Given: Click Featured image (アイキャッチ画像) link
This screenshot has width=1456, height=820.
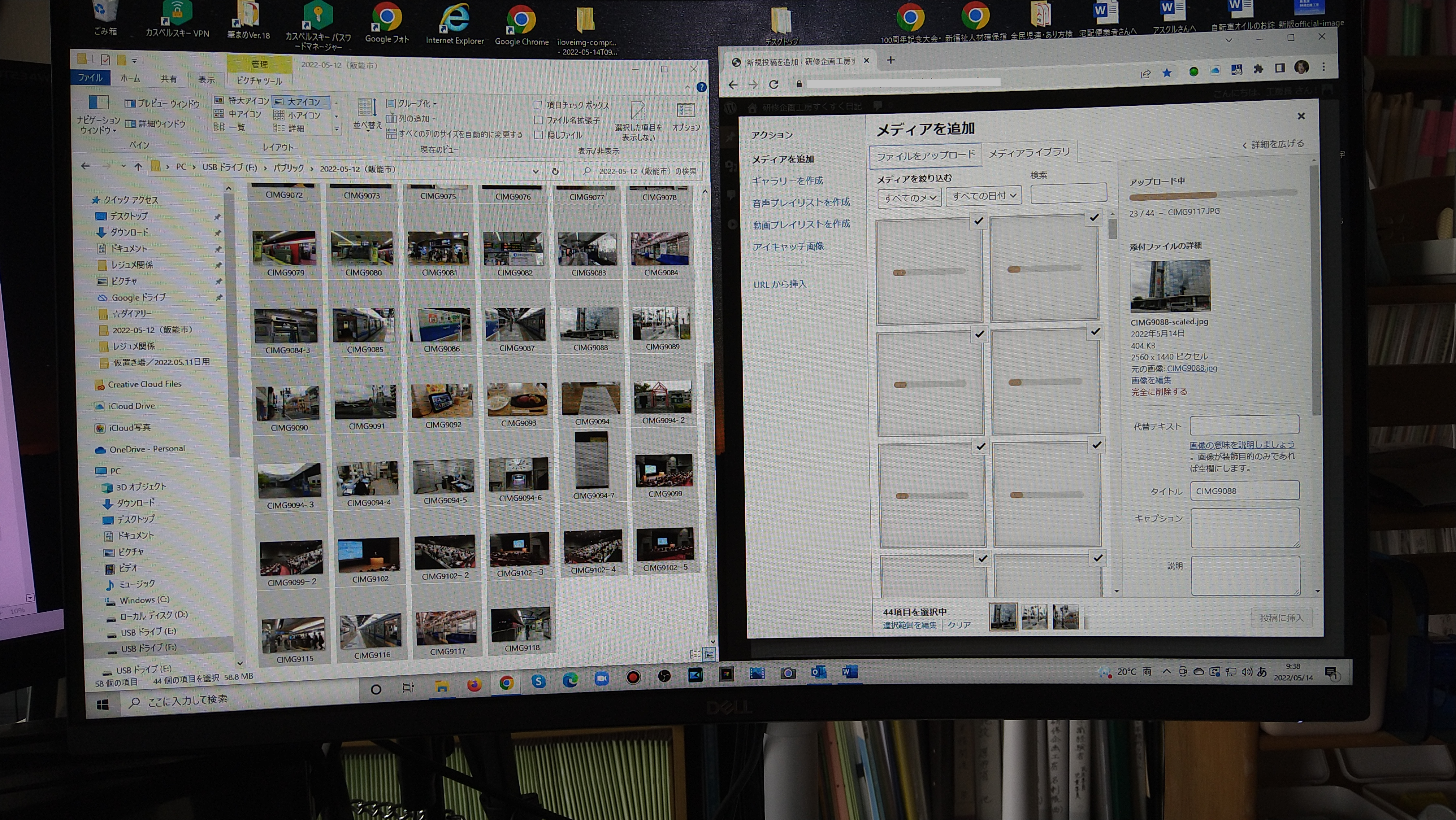Looking at the screenshot, I should (788, 246).
